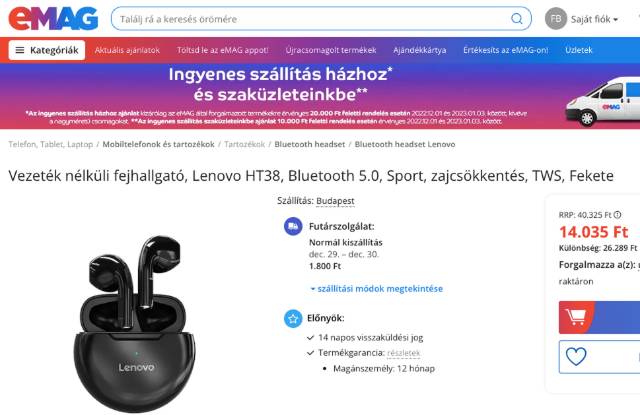Change delivery city Budapest link
The height and width of the screenshot is (415, 640).
coord(335,201)
